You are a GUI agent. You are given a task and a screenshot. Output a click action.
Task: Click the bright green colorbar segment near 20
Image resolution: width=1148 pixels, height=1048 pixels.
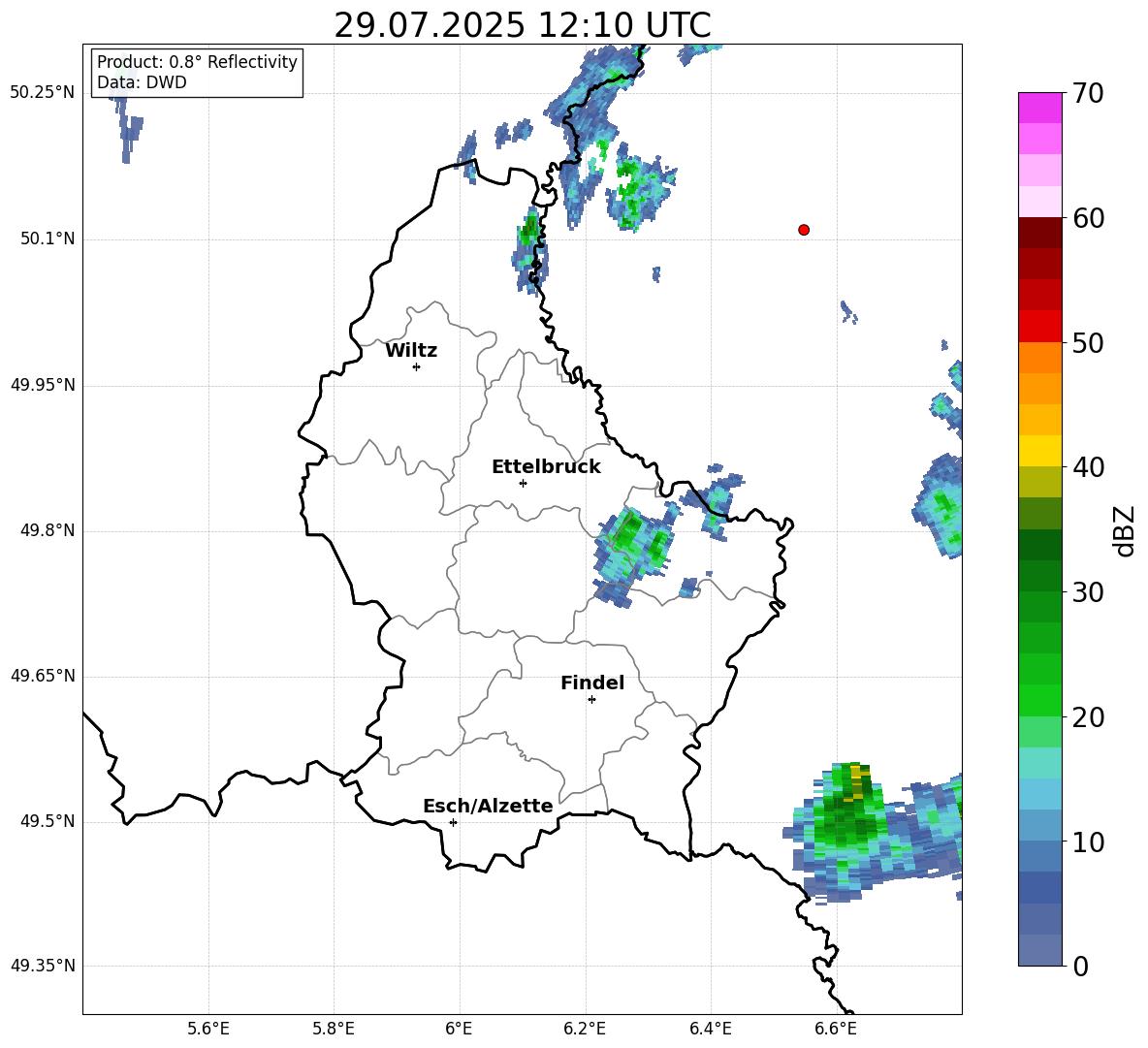point(1039,700)
